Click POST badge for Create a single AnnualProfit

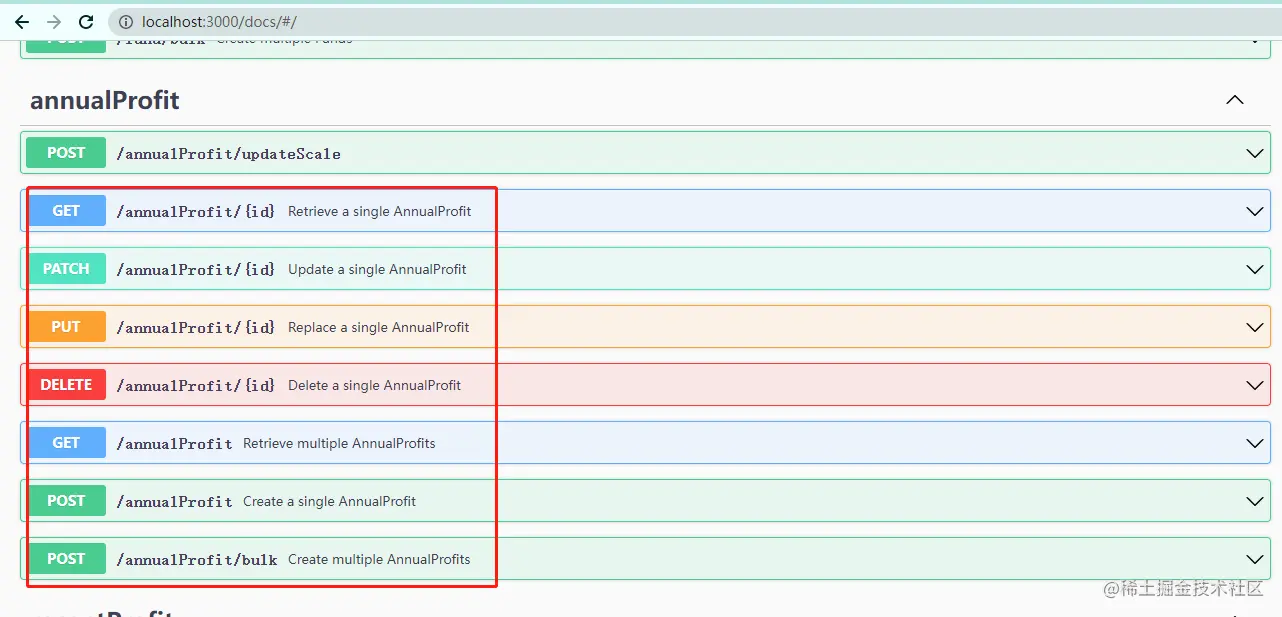click(66, 501)
